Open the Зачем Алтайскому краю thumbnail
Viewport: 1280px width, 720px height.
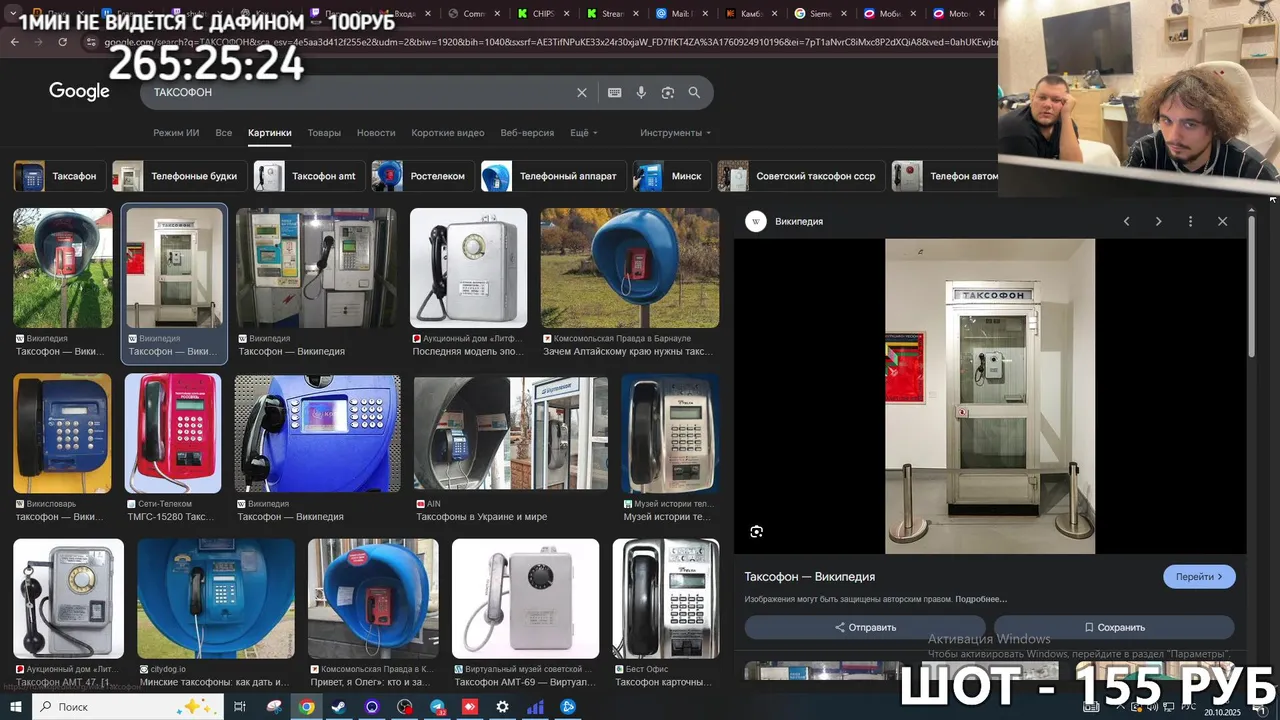point(630,268)
